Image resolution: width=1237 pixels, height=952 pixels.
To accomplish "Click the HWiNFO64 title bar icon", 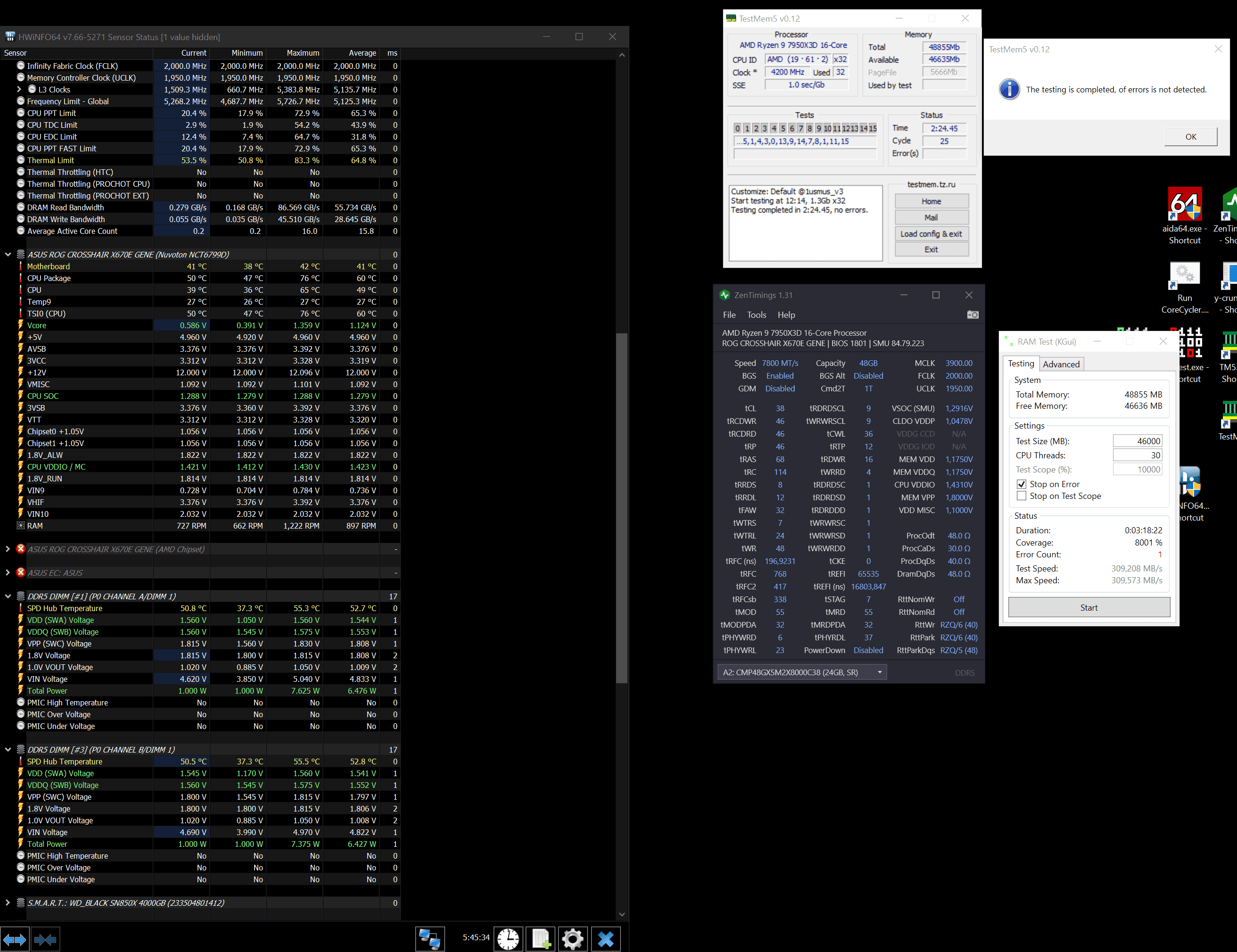I will (x=10, y=37).
